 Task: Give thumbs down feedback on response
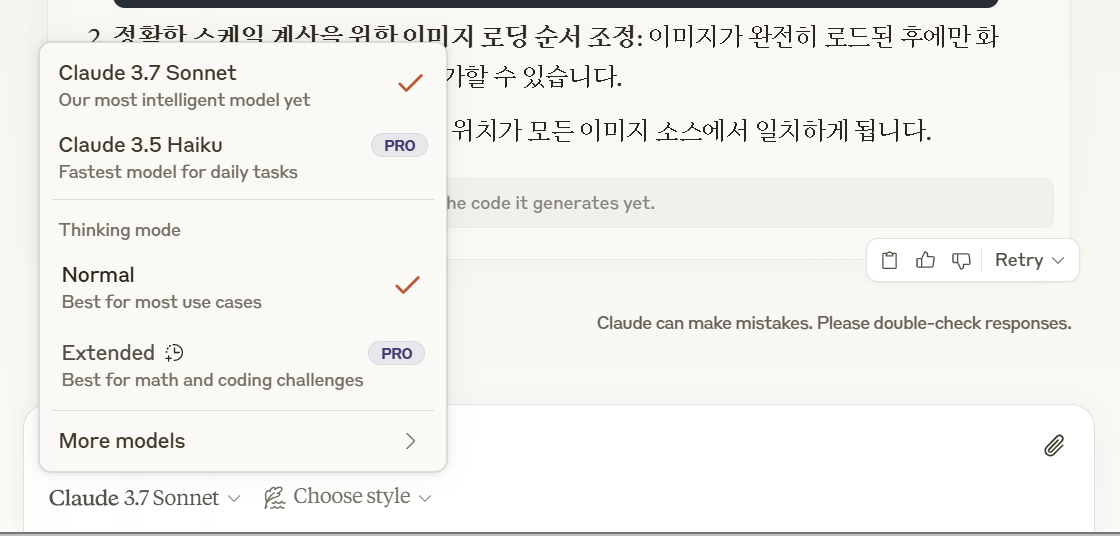[x=961, y=260]
